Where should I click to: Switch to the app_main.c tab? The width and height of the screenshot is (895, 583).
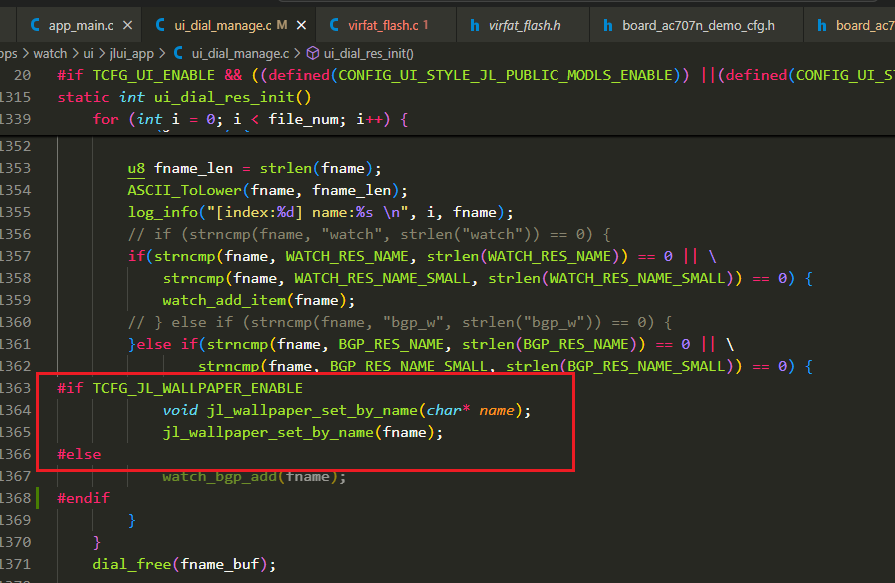(x=81, y=26)
